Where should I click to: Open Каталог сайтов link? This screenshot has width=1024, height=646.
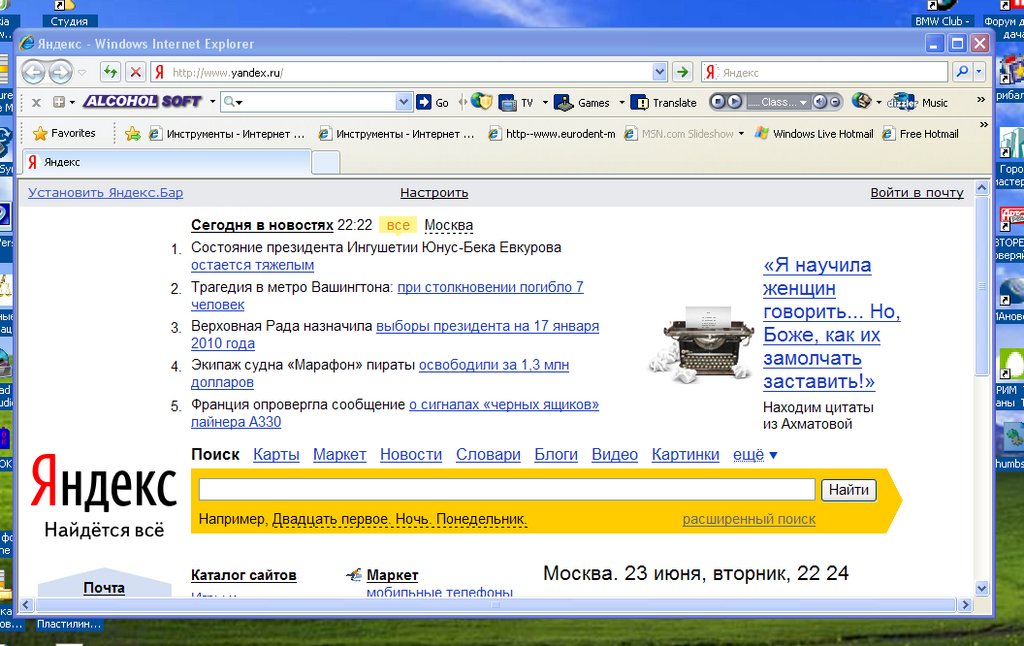244,575
